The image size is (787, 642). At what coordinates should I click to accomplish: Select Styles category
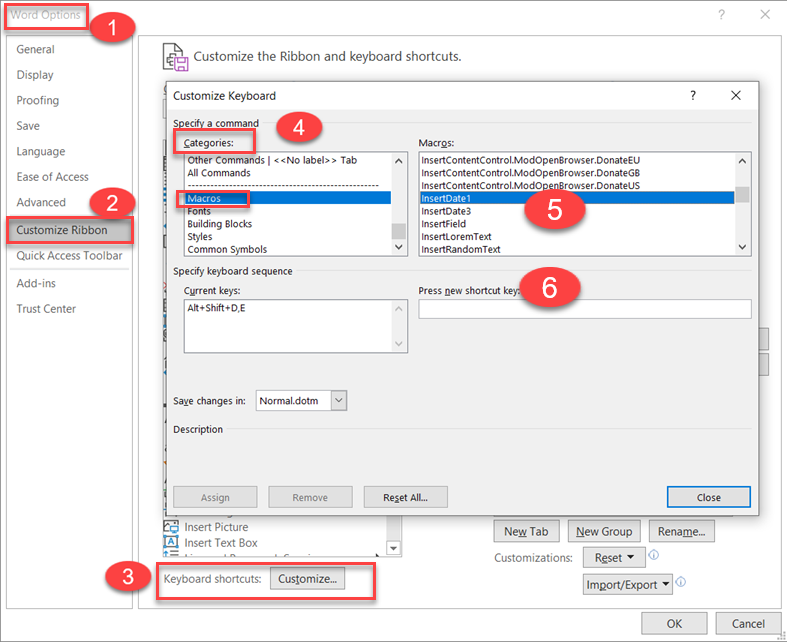point(288,236)
